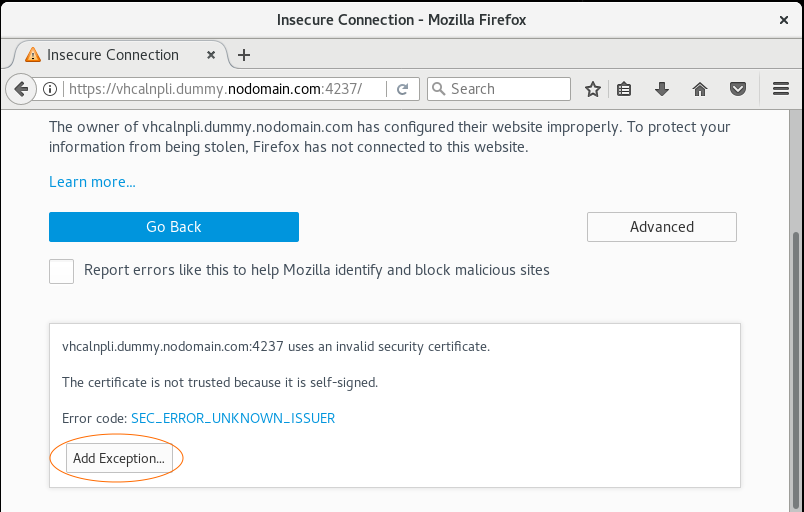
Task: Open the Downloads arrow icon
Action: tap(662, 89)
